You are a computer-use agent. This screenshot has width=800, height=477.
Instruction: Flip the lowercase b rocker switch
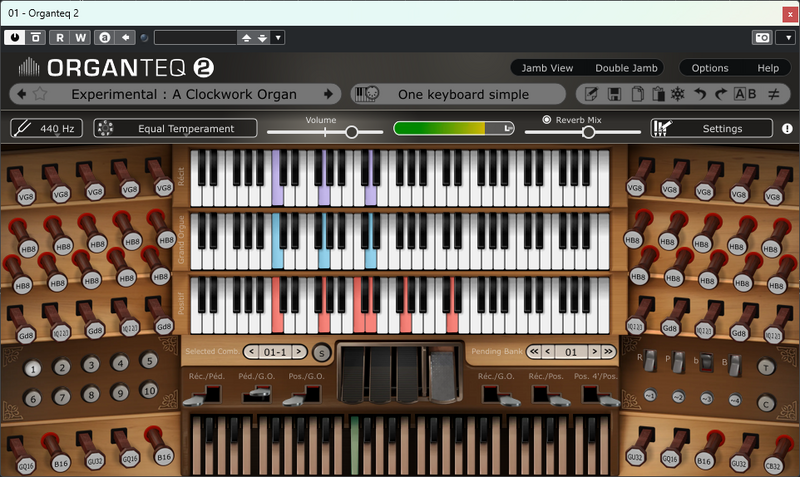(x=707, y=363)
